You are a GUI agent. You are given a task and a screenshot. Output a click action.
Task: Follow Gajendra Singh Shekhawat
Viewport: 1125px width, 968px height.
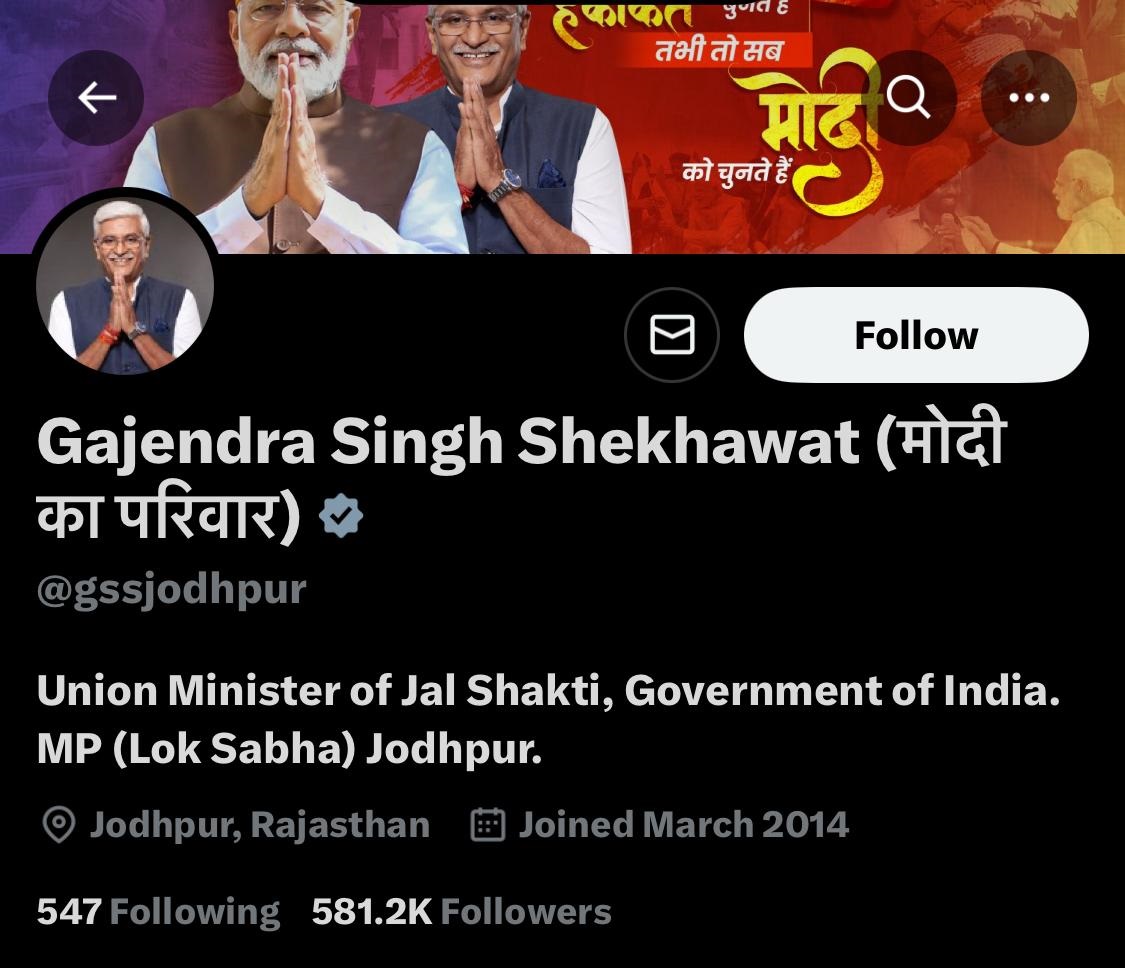916,334
